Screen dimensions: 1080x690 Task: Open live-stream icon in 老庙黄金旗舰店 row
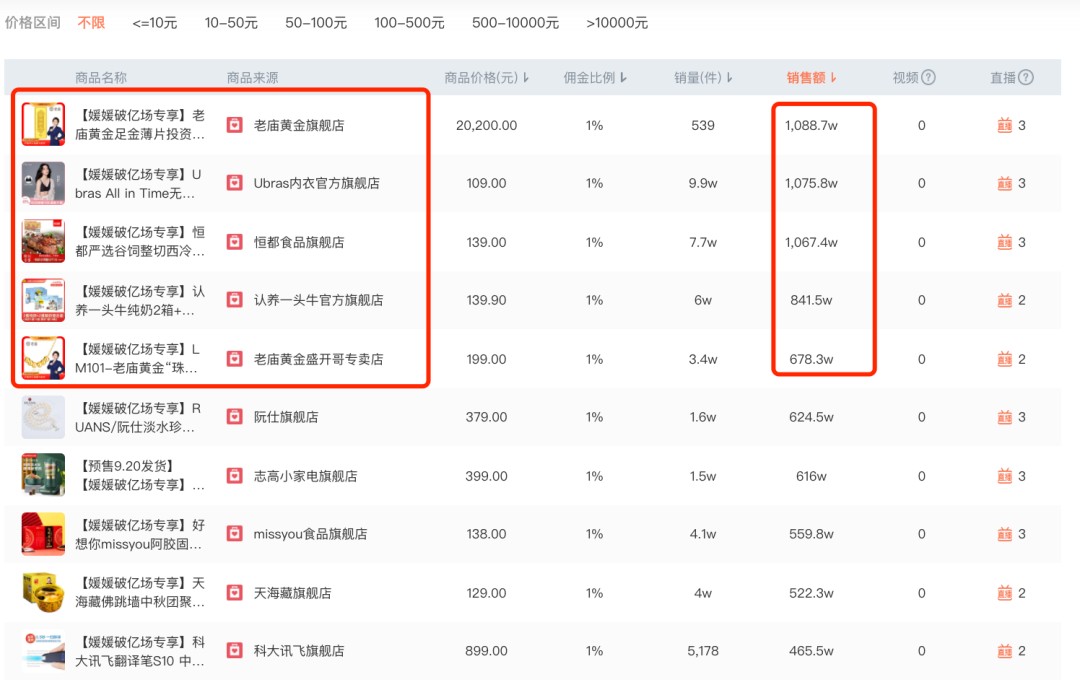coord(1005,125)
